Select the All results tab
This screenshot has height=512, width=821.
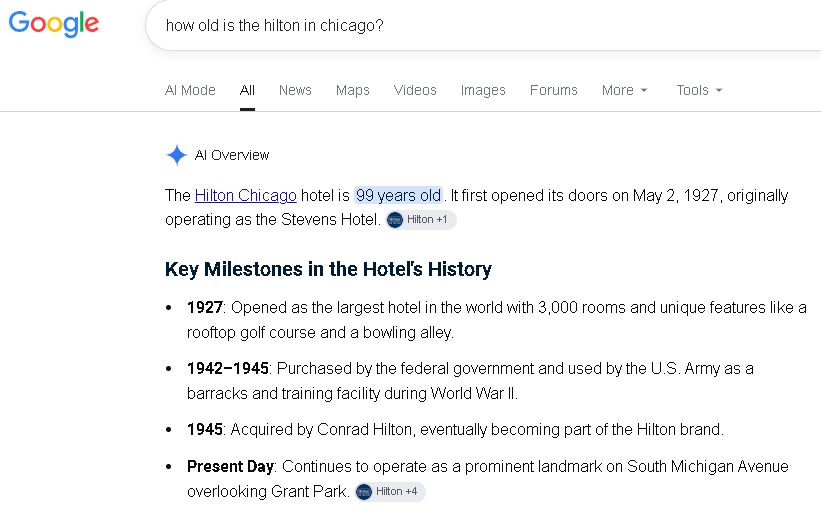point(247,90)
